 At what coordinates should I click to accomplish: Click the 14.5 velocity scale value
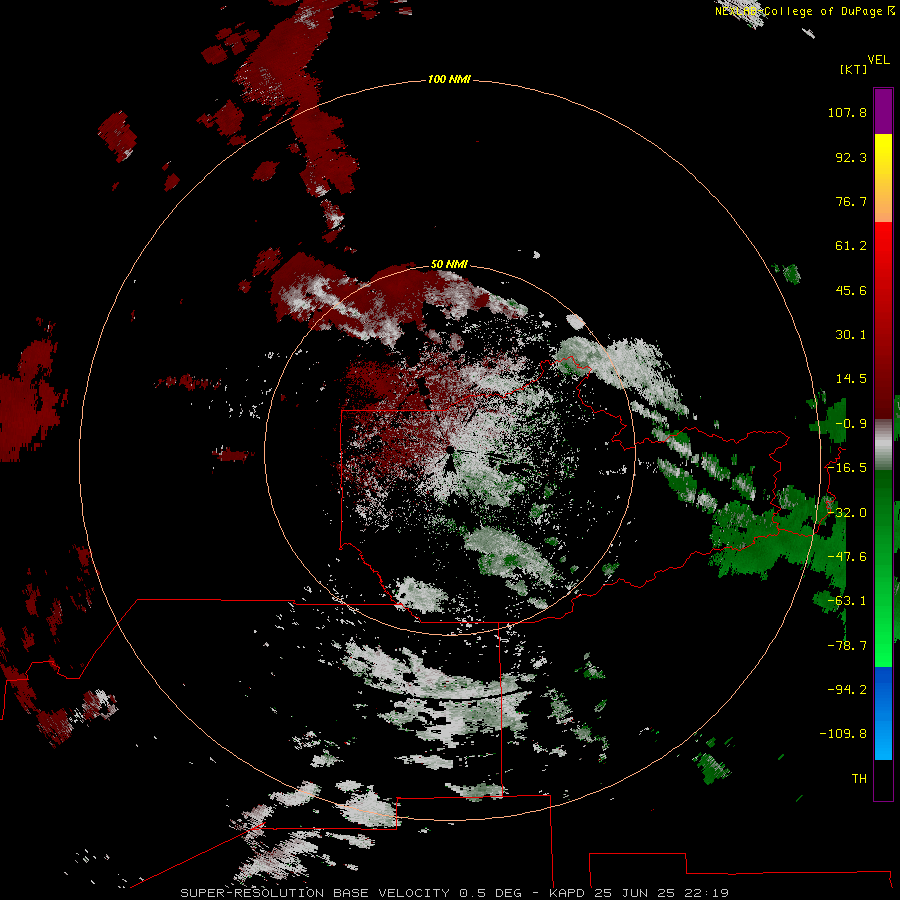click(851, 379)
